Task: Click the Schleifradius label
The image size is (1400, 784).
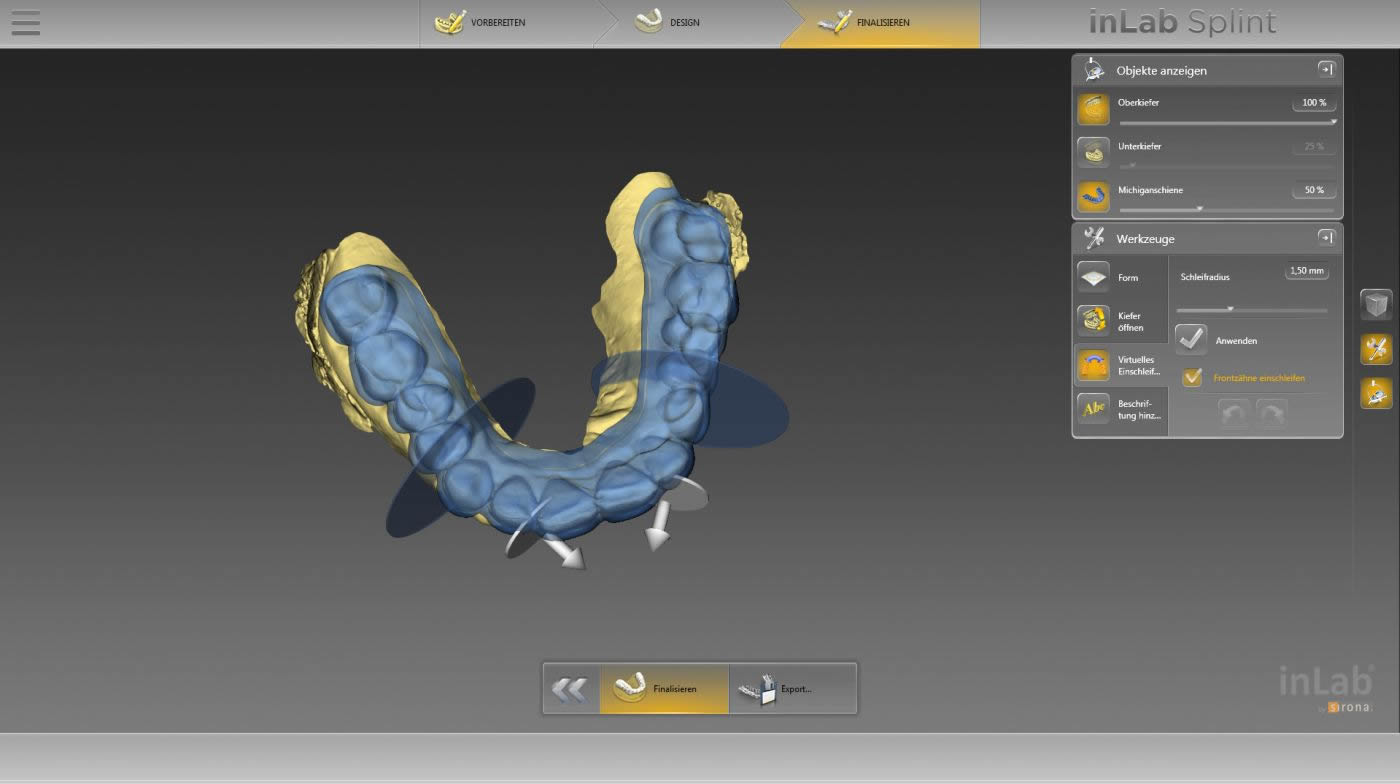Action: point(1205,277)
